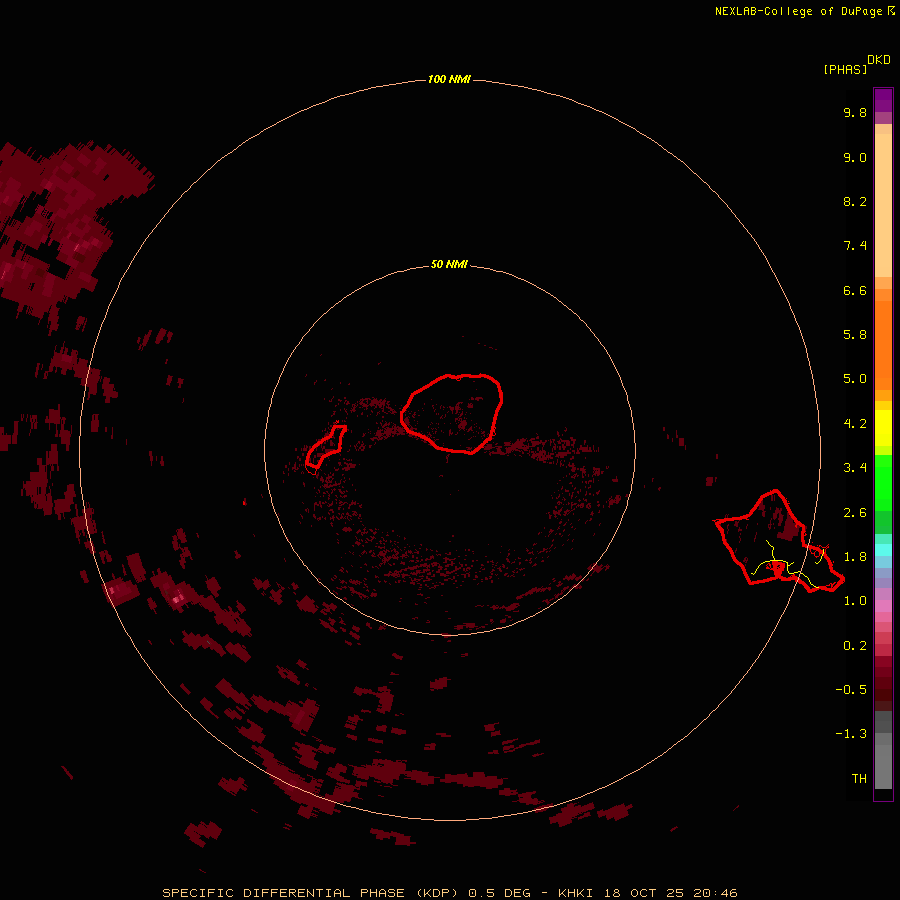Click the 1.8 scale value
900x900 pixels.
coord(855,557)
